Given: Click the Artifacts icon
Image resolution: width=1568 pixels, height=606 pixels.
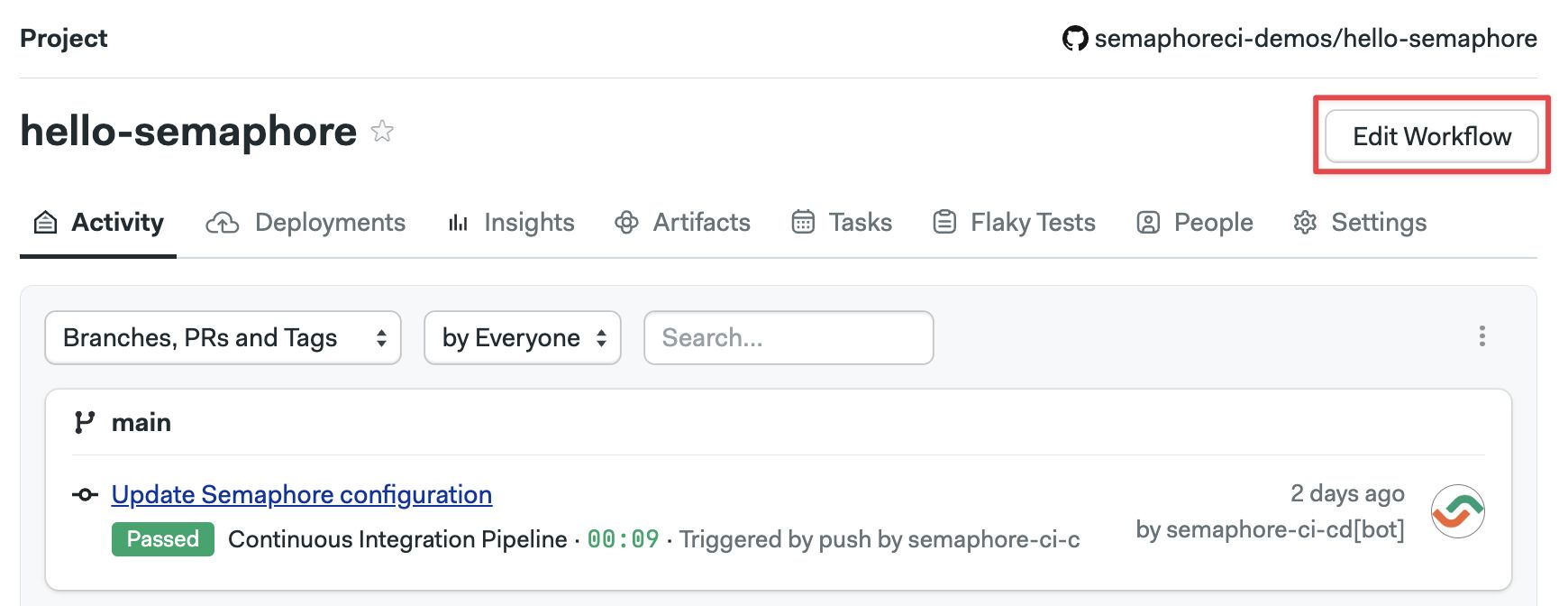Looking at the screenshot, I should (x=626, y=223).
